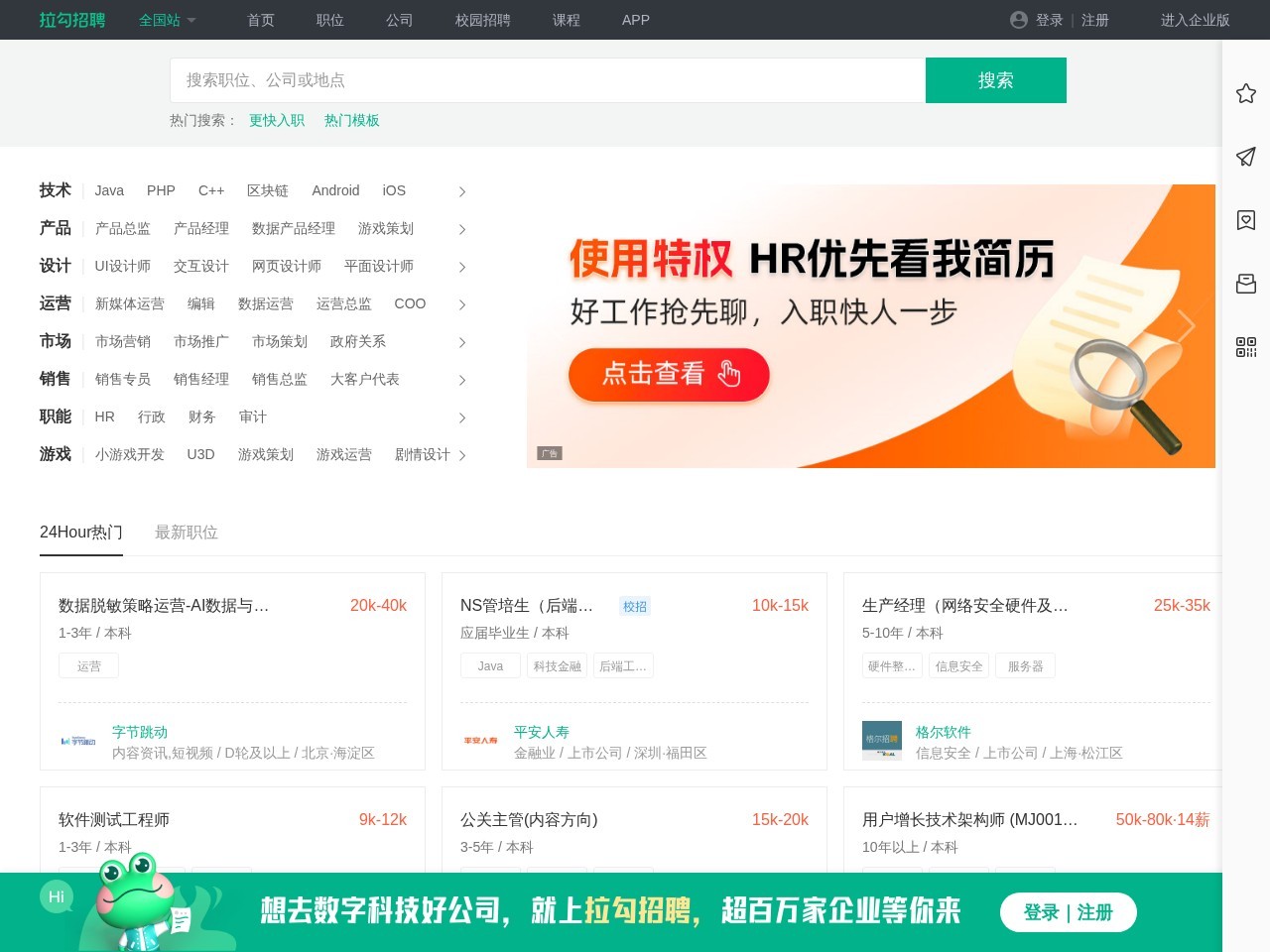Expand the 运营 category row arrow
The width and height of the screenshot is (1270, 952).
pyautogui.click(x=461, y=304)
